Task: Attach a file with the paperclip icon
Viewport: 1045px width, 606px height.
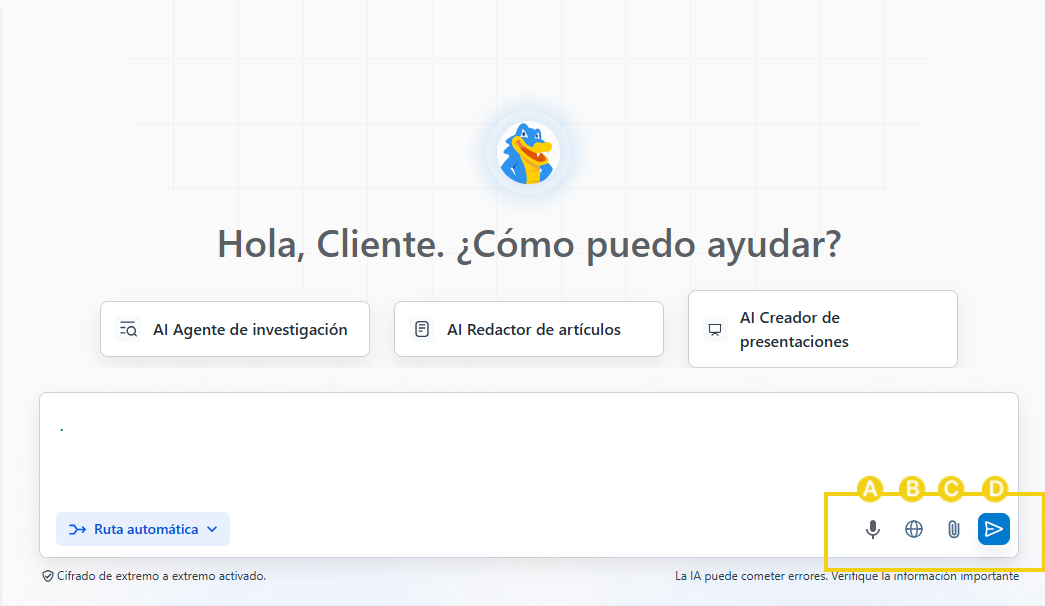Action: coord(954,529)
